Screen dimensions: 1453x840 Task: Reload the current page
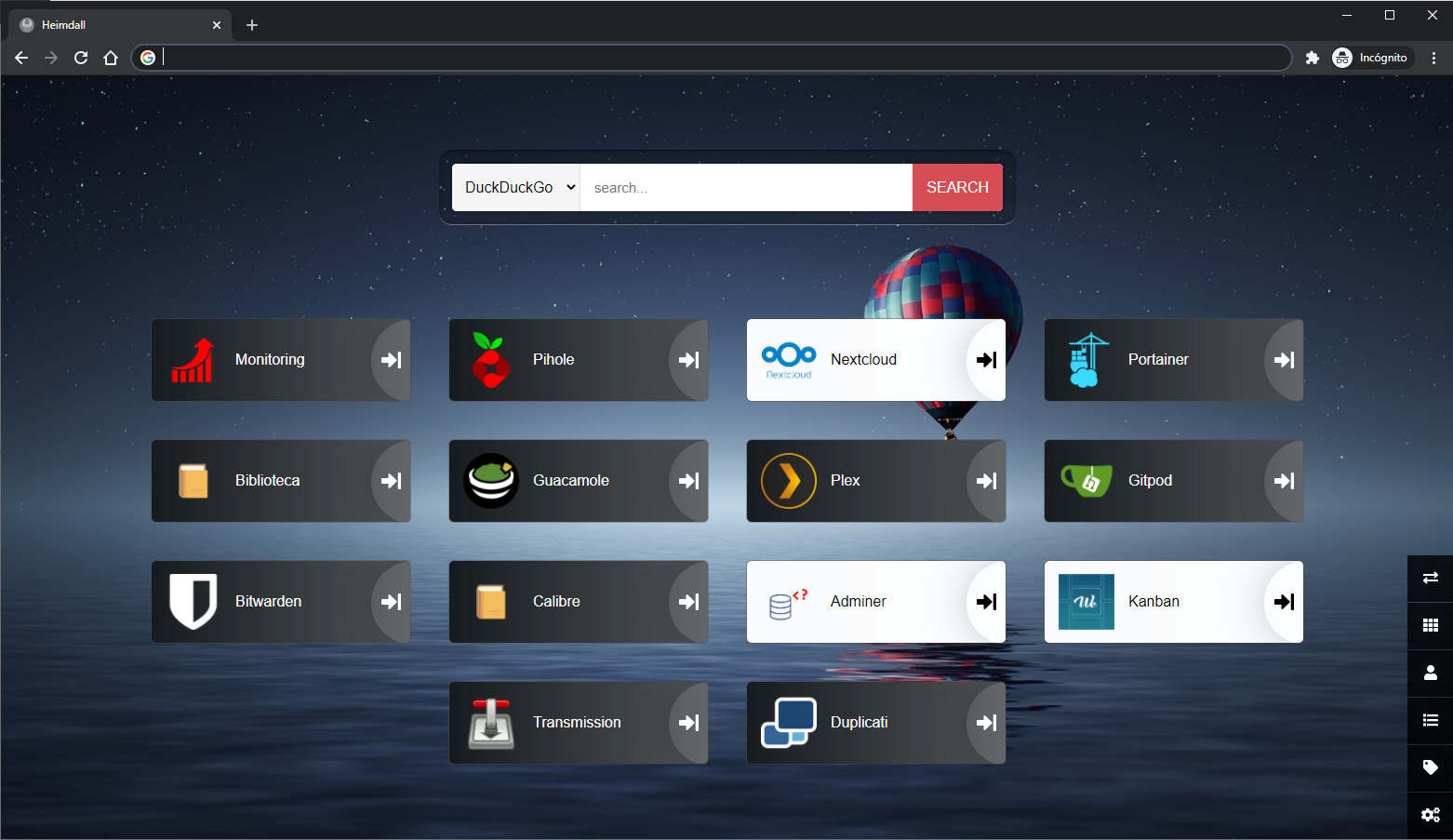81,58
